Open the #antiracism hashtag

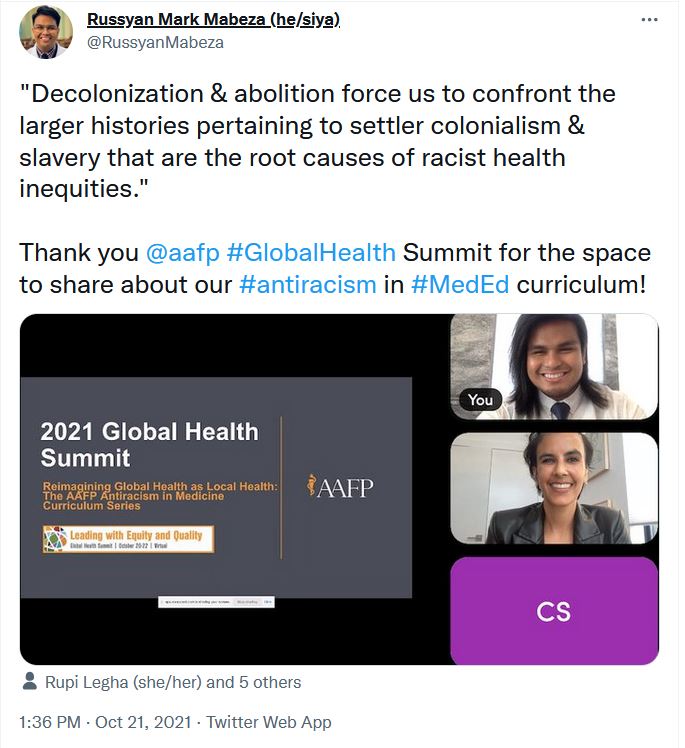(308, 284)
